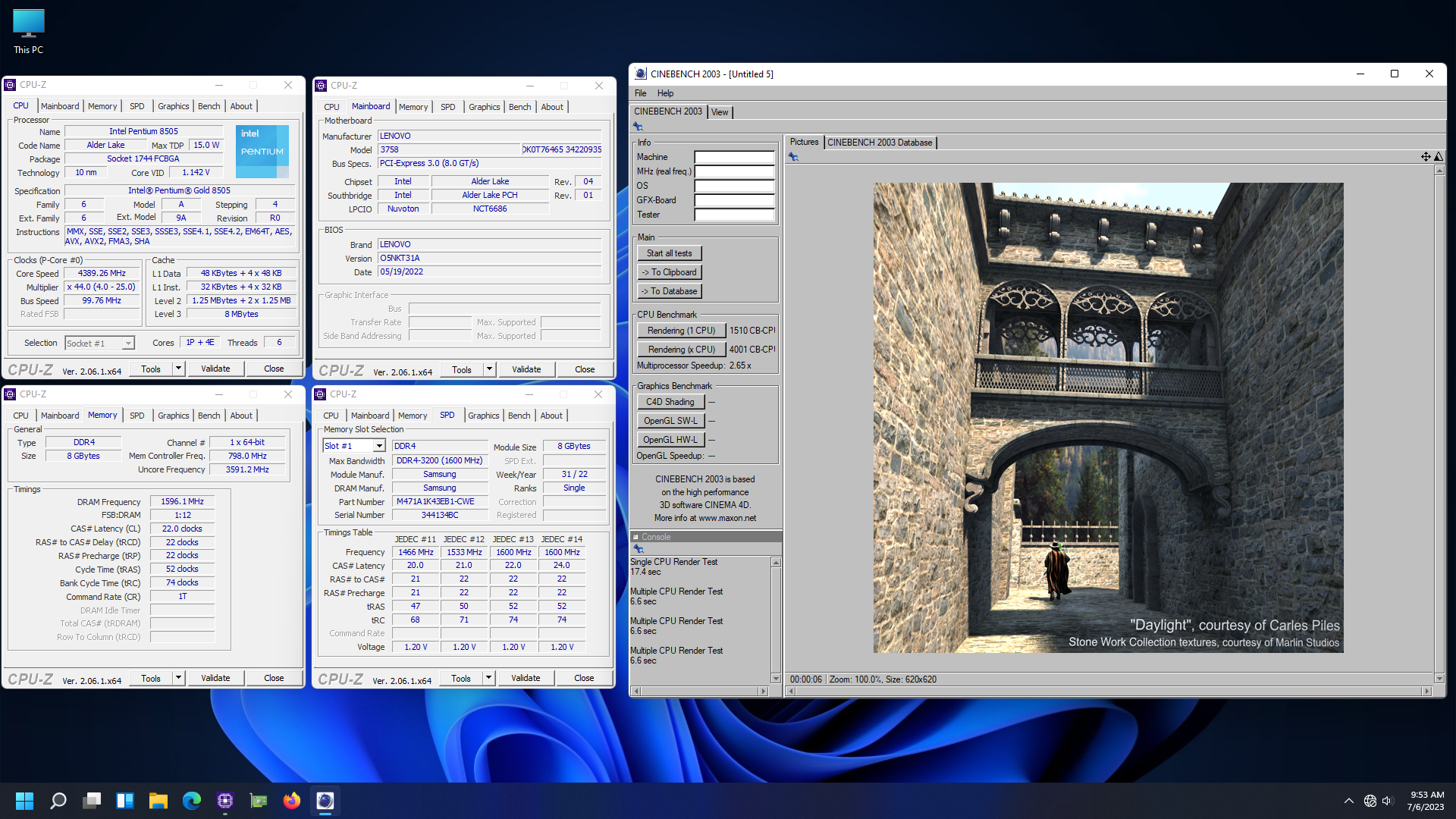This screenshot has width=1456, height=819.
Task: Click picture viewer horizontal scrollbar right arrow
Action: click(1426, 691)
